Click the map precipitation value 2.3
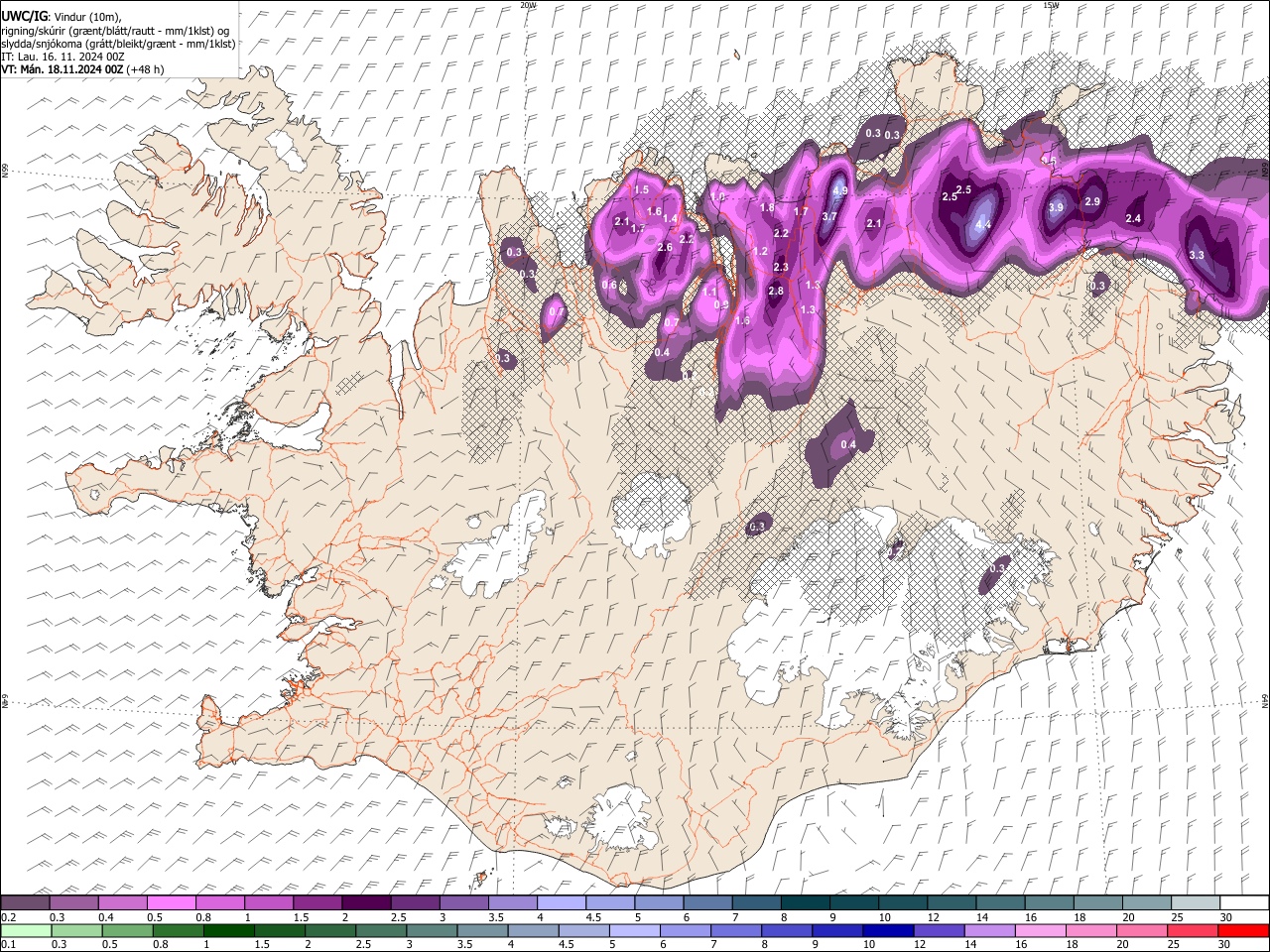The width and height of the screenshot is (1270, 952). (x=781, y=267)
